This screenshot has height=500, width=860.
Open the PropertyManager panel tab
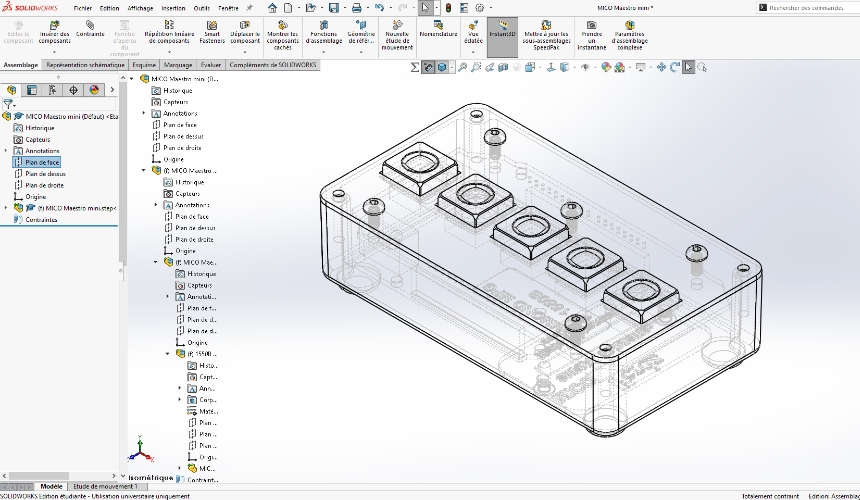(32, 90)
